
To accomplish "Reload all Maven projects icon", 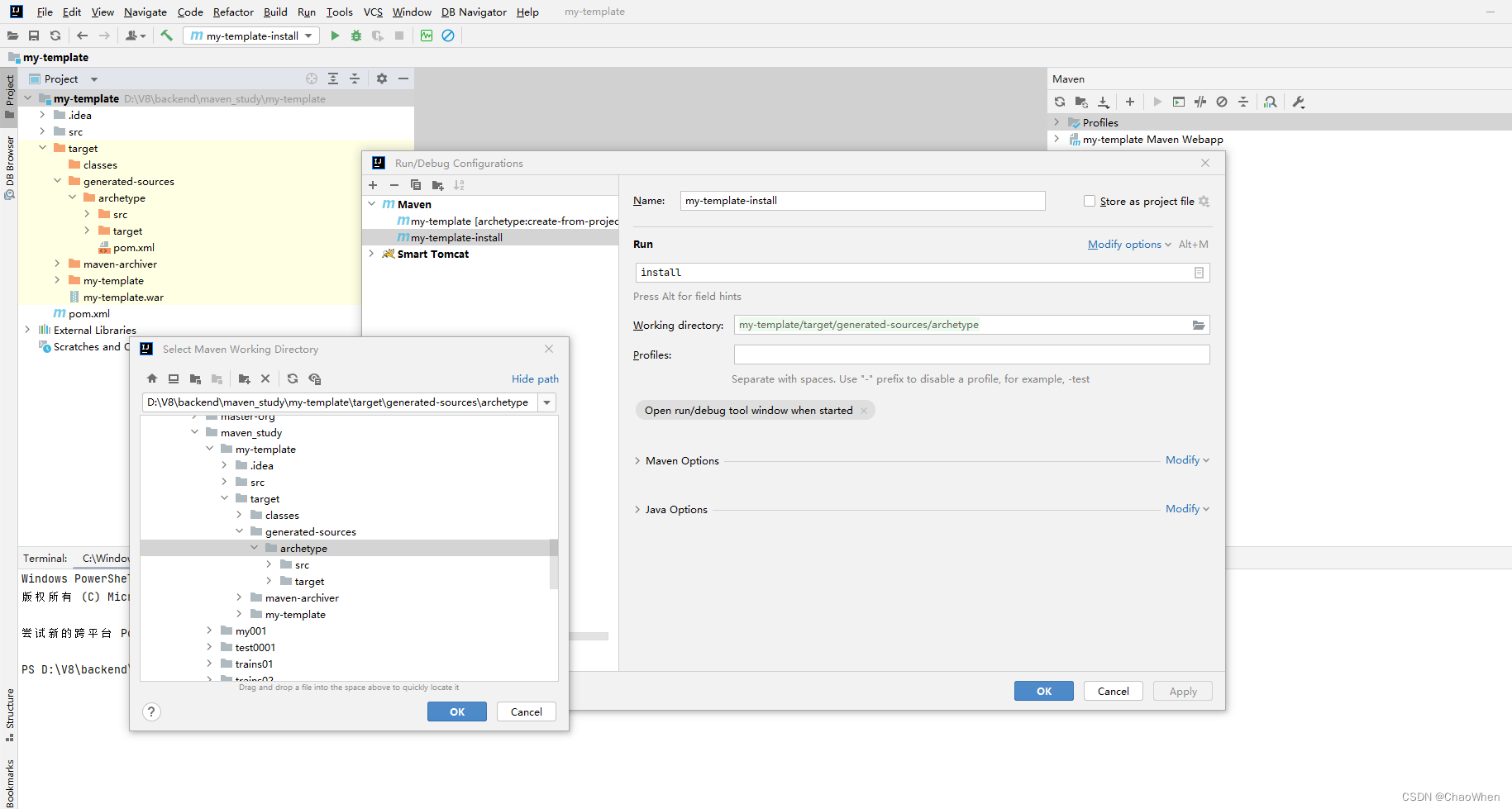I will pyautogui.click(x=1060, y=102).
